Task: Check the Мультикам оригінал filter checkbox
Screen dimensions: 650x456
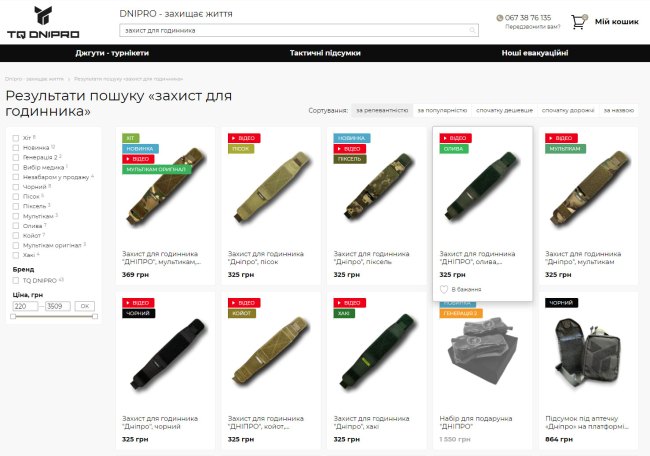Action: (16, 245)
